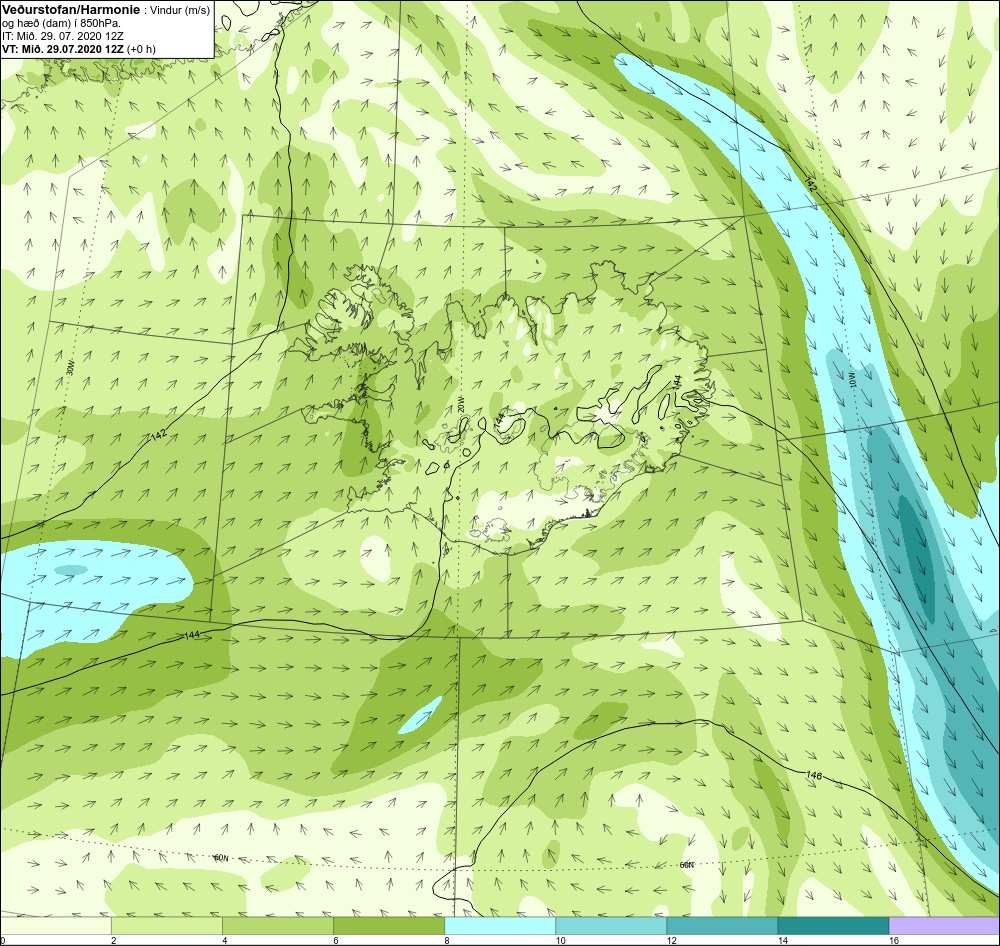Click the '10' value on the legend scale
Viewport: 1000px width, 946px height.
point(559,940)
